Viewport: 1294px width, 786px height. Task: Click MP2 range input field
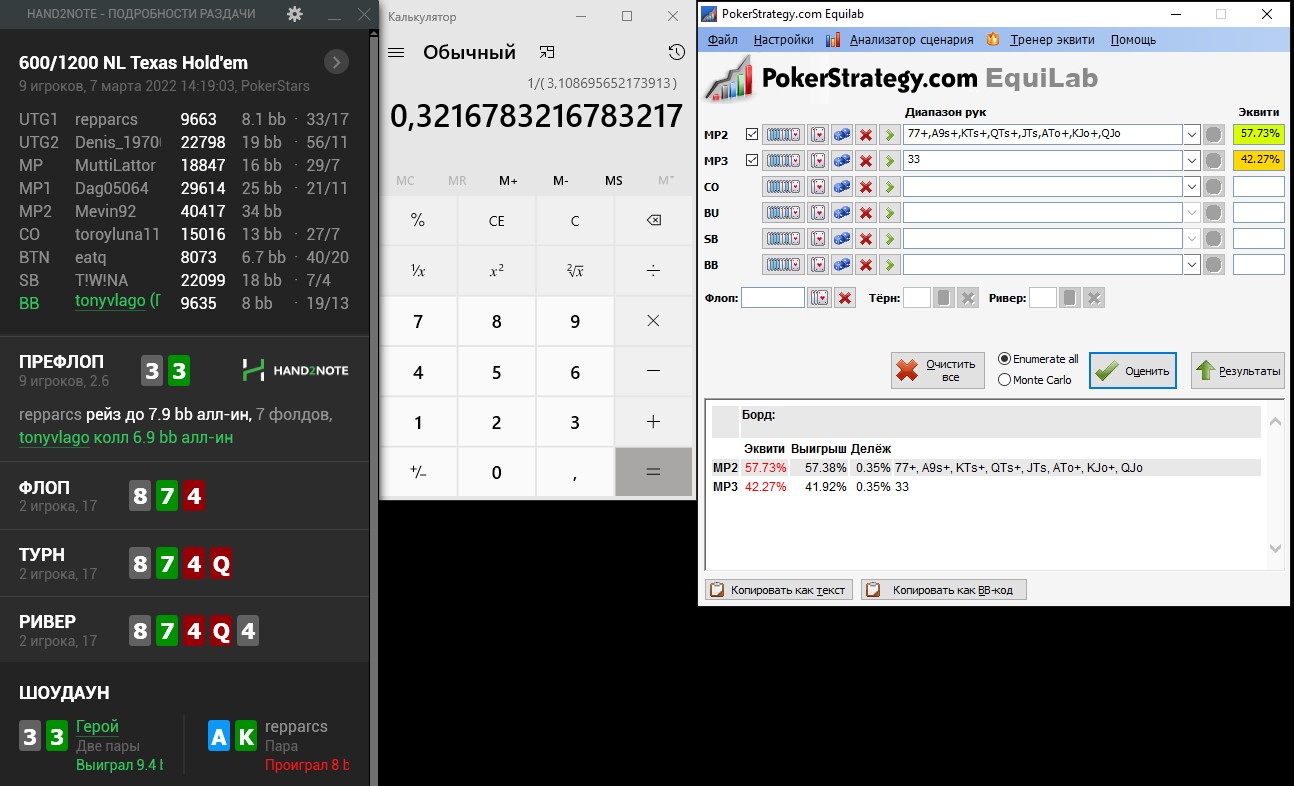[1042, 134]
